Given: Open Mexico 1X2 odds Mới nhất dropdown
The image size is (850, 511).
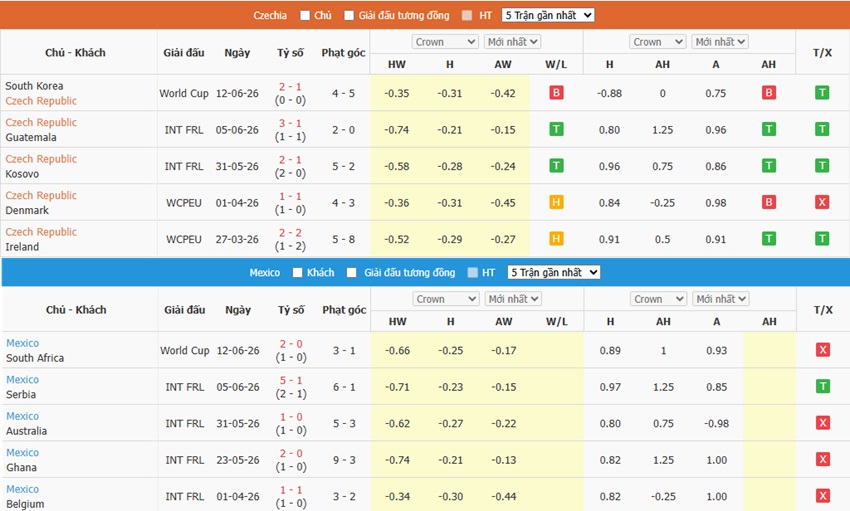Looking at the screenshot, I should point(513,299).
